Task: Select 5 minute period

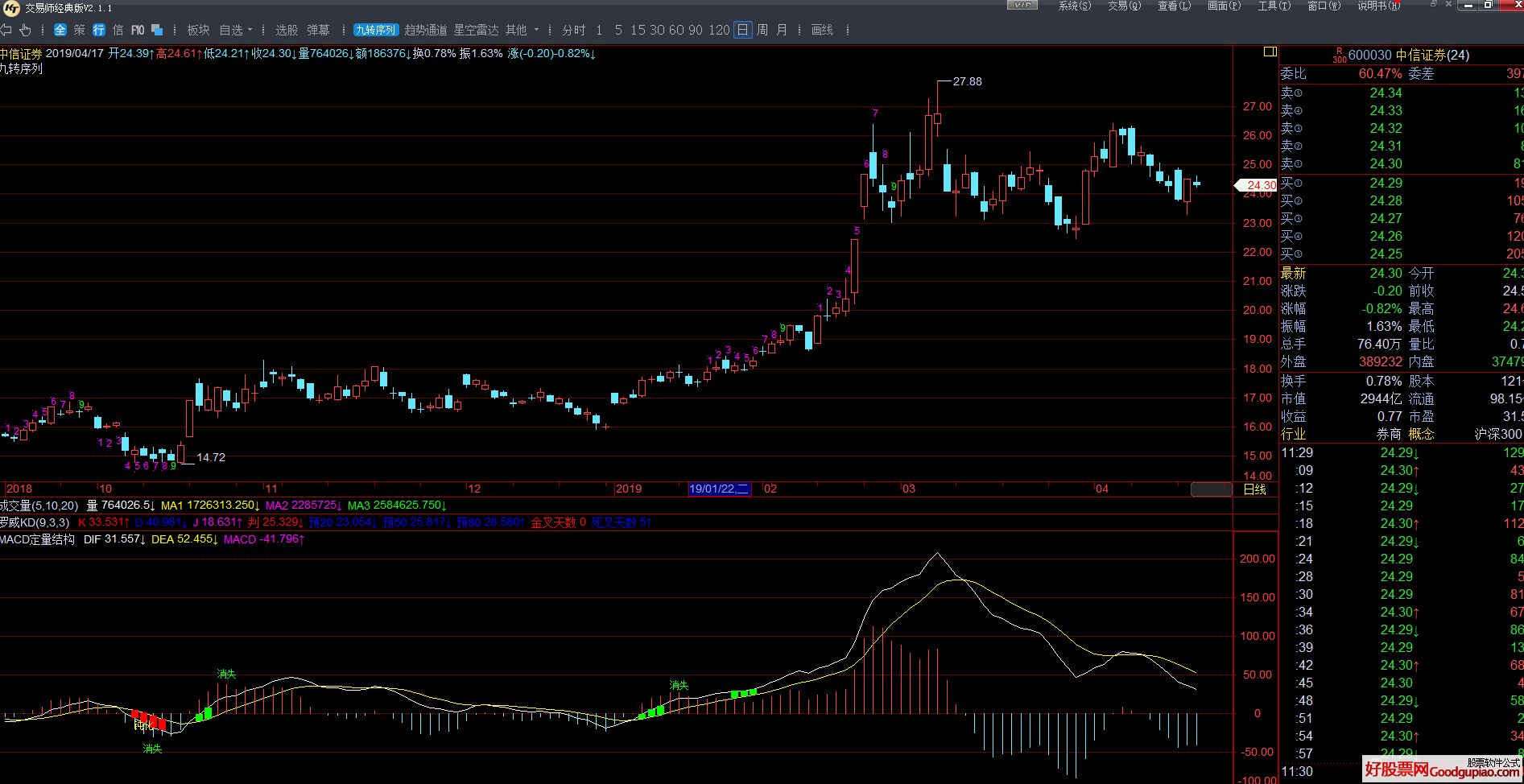Action: click(618, 31)
